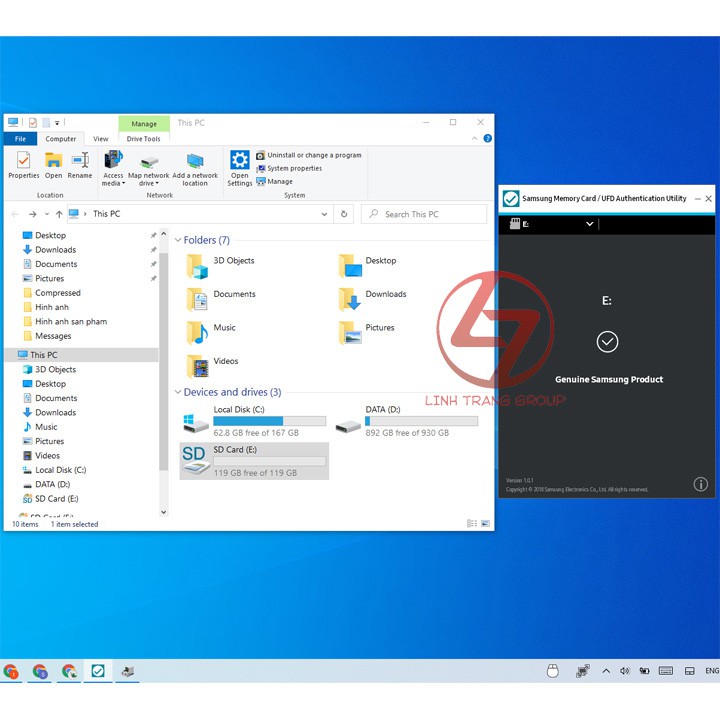Open the File menu tab
The image size is (720, 720).
coord(19,139)
